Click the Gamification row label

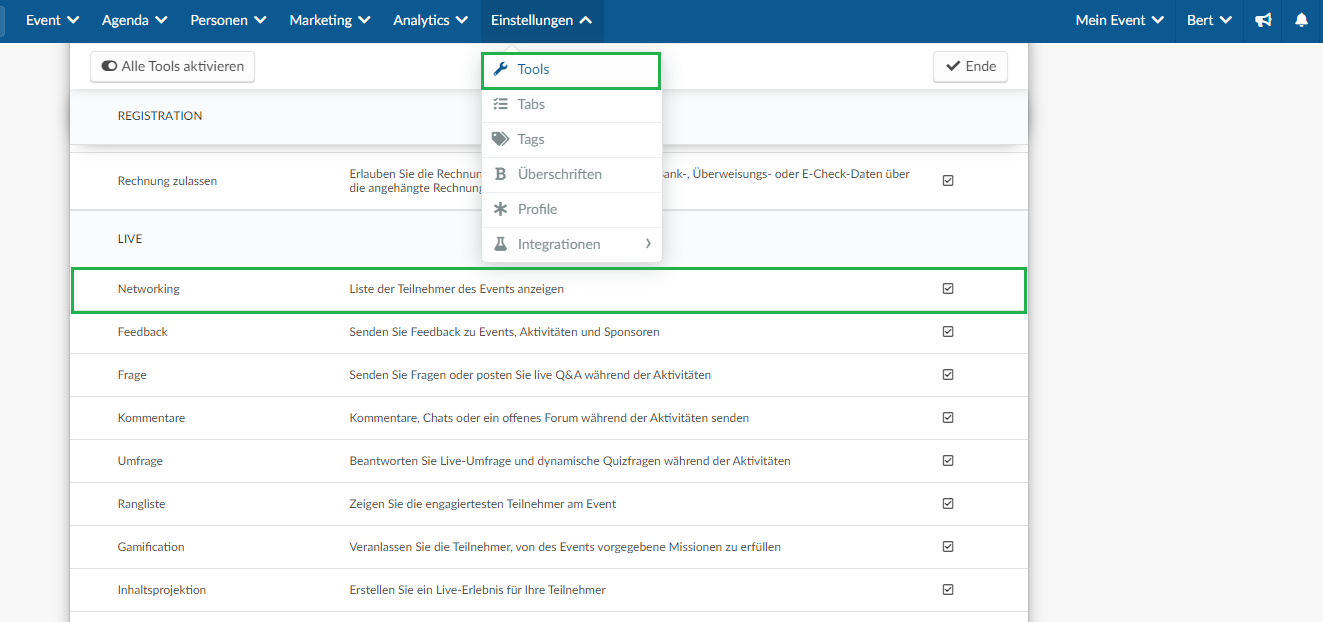click(151, 547)
